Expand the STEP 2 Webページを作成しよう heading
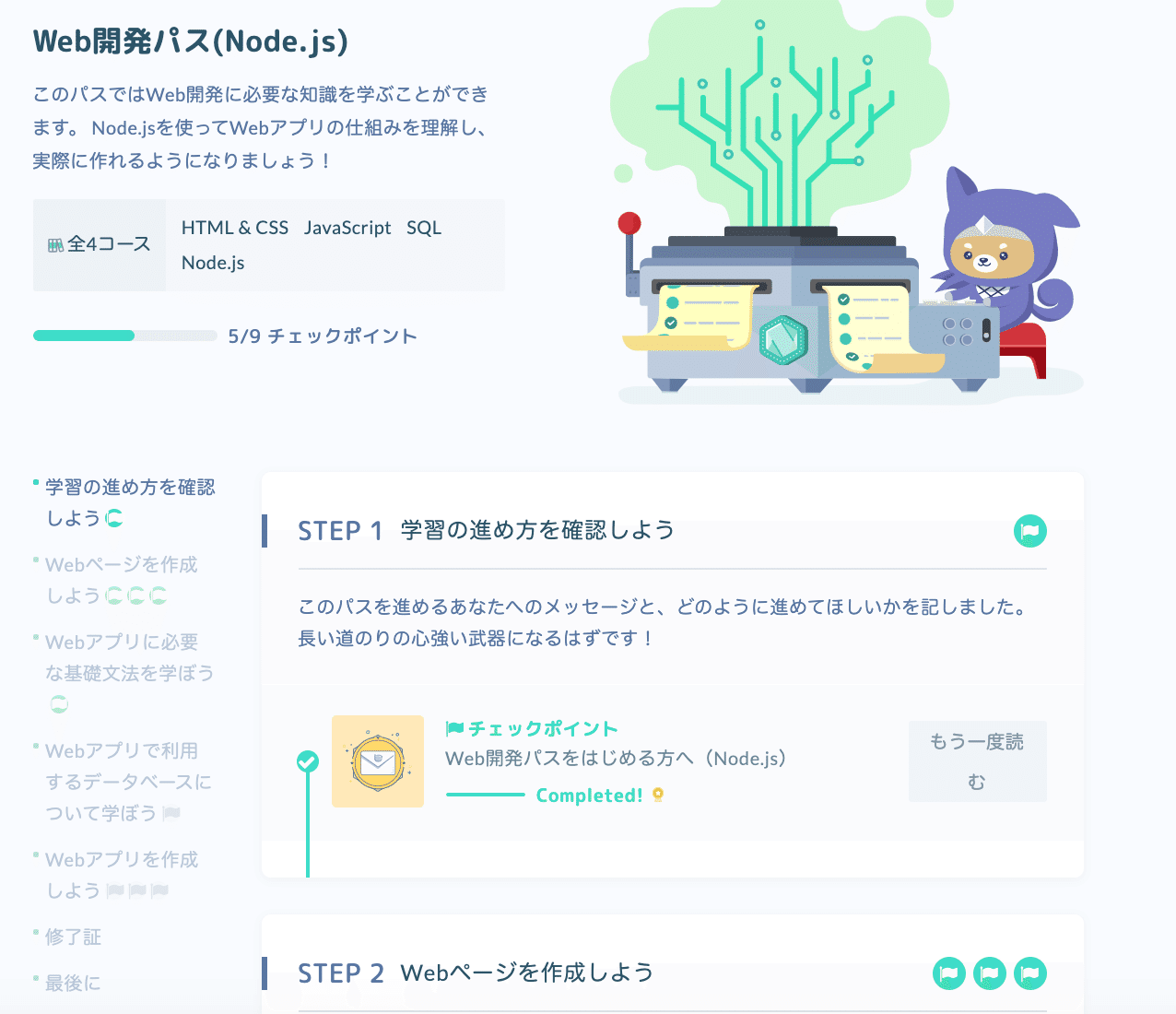1176x1014 pixels. [476, 973]
